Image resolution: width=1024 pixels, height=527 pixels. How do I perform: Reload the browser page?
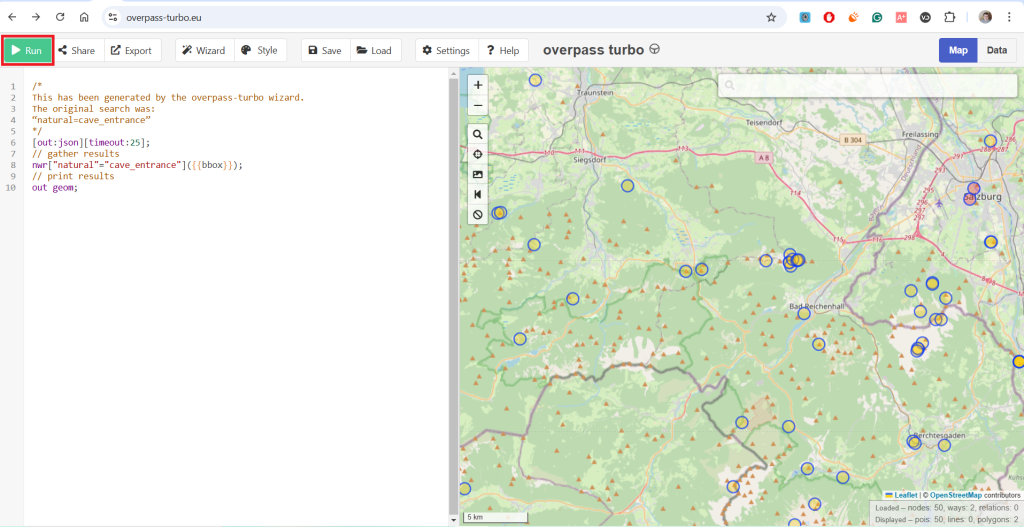(x=60, y=18)
